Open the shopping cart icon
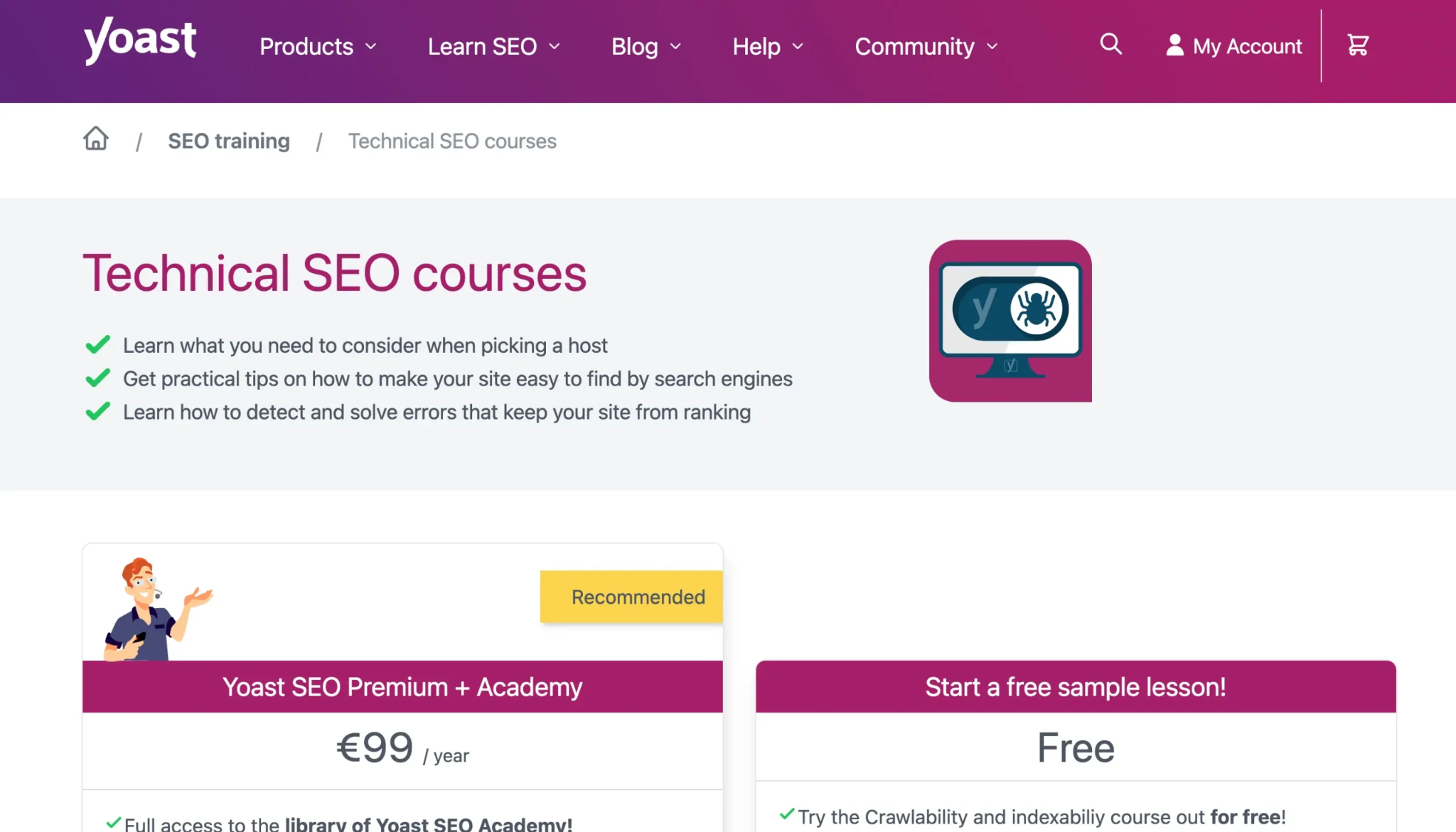Viewport: 1456px width, 832px height. point(1356,44)
